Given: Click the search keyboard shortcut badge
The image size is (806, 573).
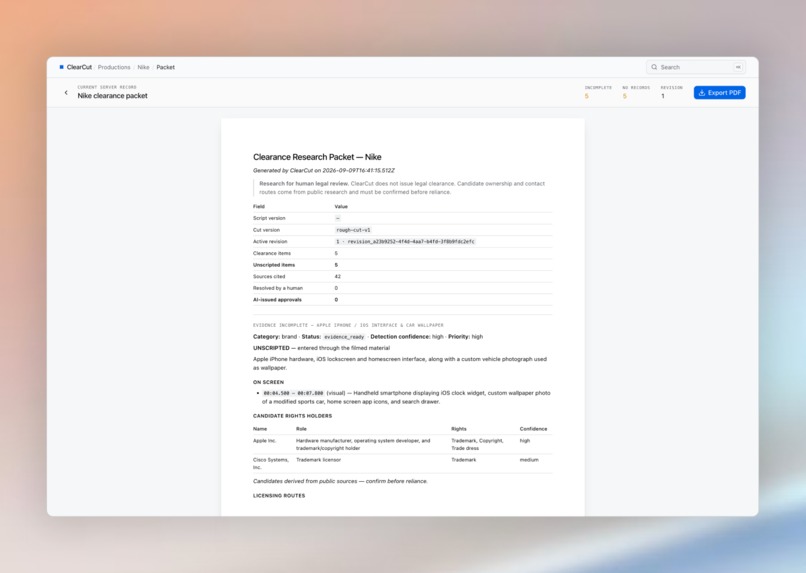Looking at the screenshot, I should tap(738, 67).
